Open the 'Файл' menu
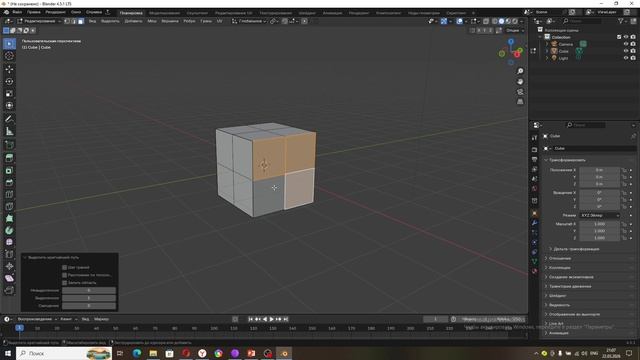 pos(17,12)
